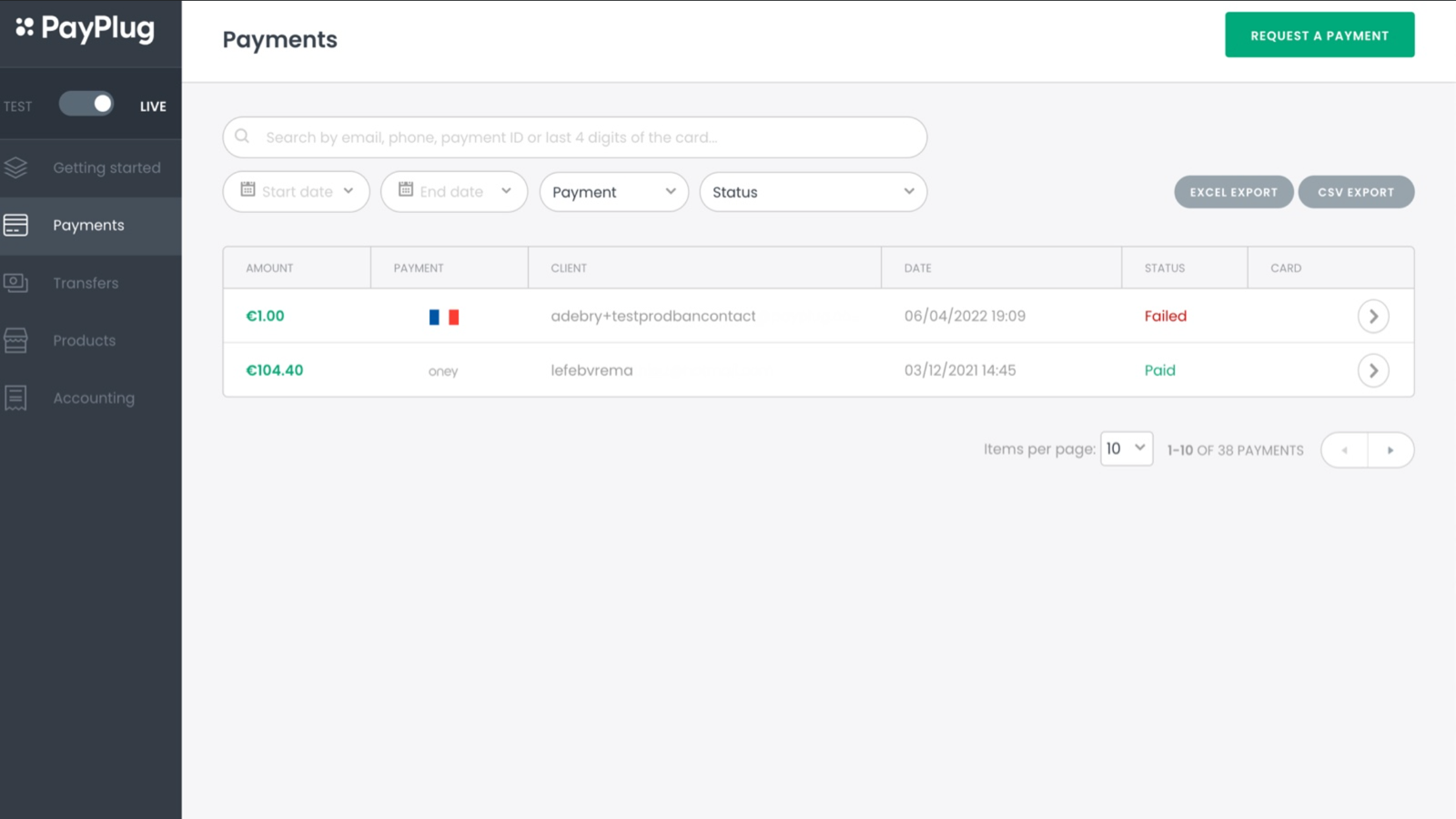Click the PayPlug logo
Screen dimensions: 1456x819
(x=86, y=28)
